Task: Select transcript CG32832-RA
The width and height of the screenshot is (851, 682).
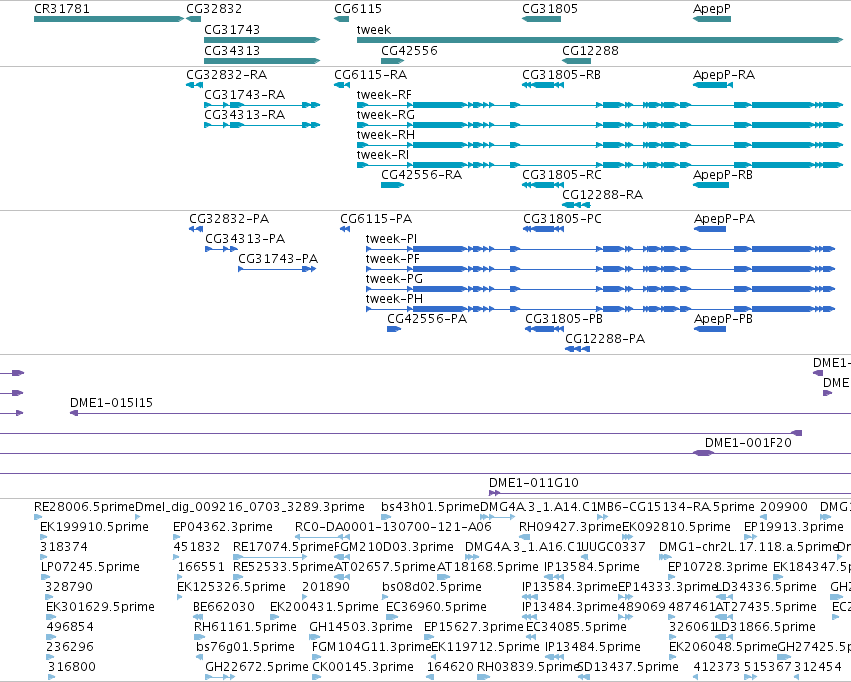Action: pyautogui.click(x=194, y=85)
